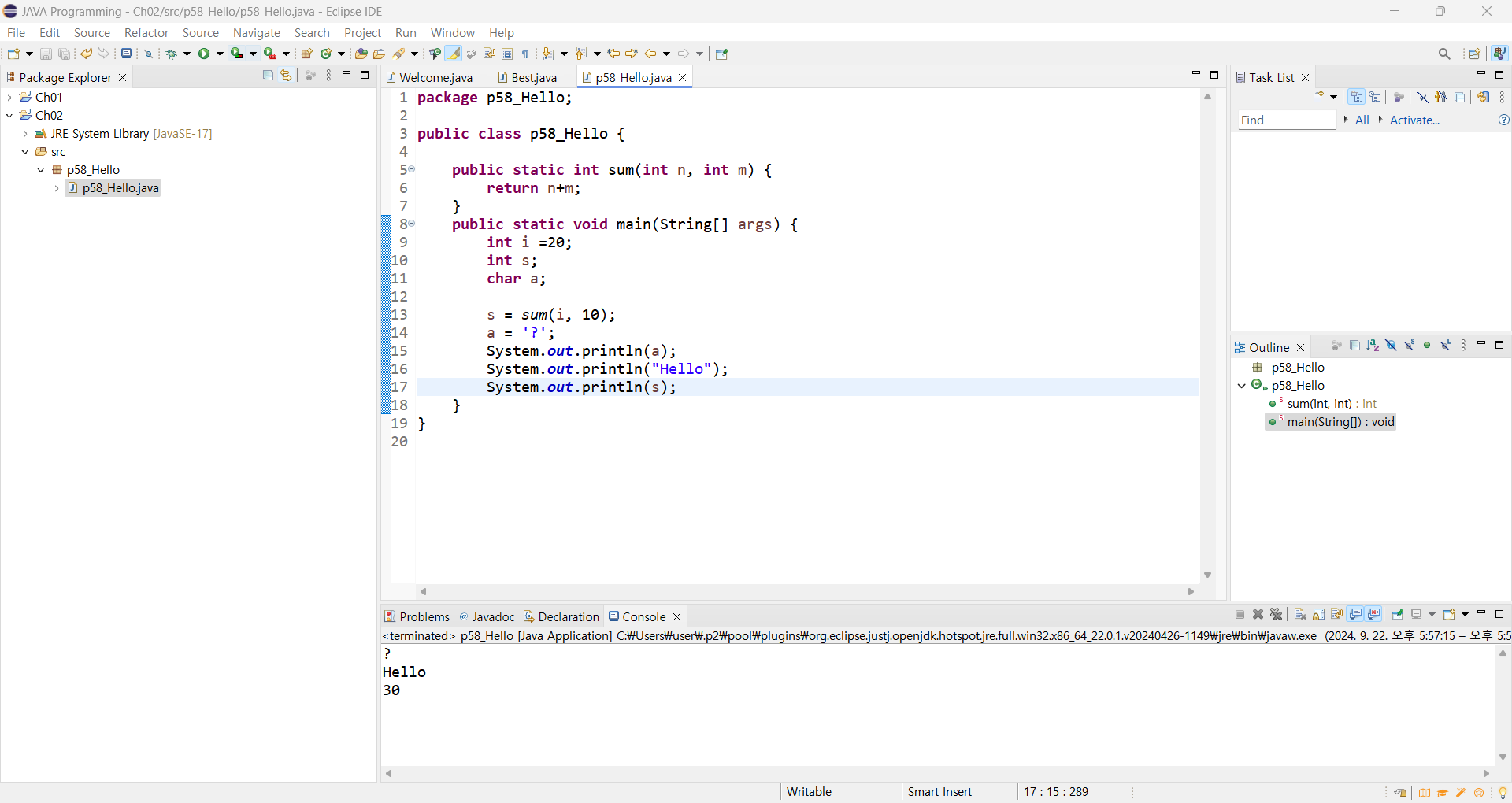Image resolution: width=1512 pixels, height=803 pixels.
Task: Click the All filter link in Task List
Action: pos(1362,120)
